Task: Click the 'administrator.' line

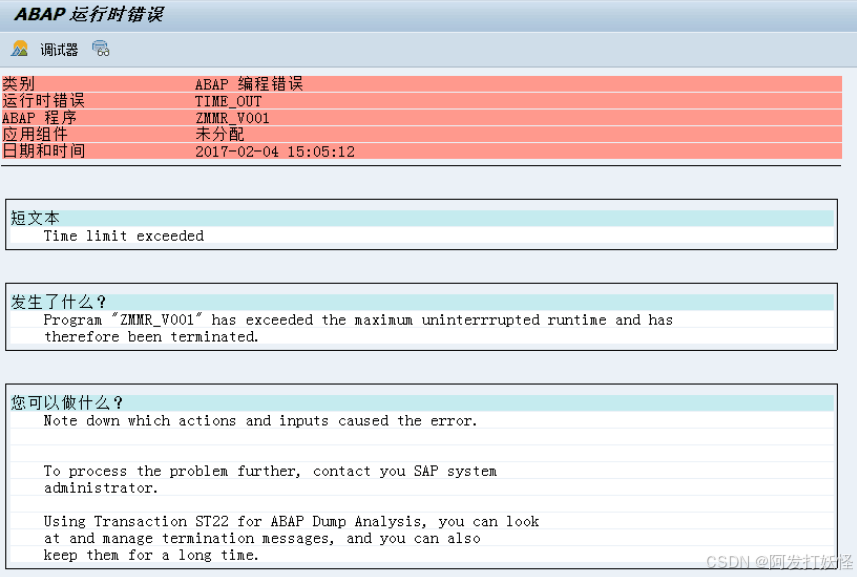Action: (101, 488)
